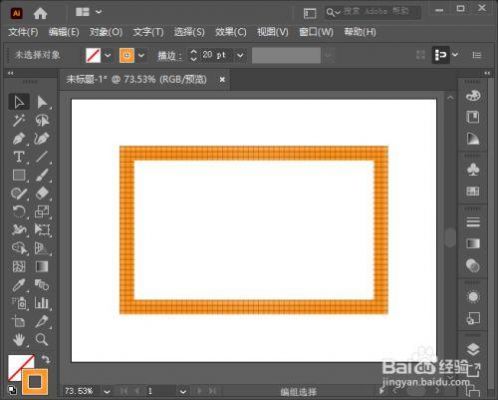Select the Zoom tool
Image resolution: width=498 pixels, height=400 pixels.
(42, 340)
